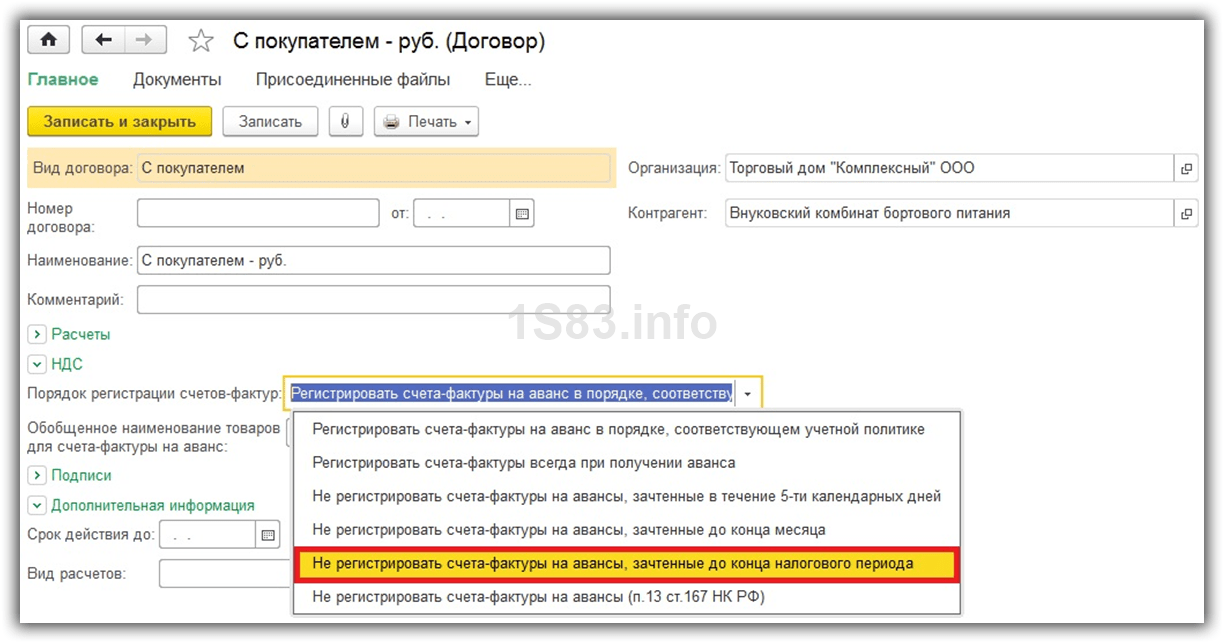Switch to the Главное tab
Viewport: 1224px width, 643px height.
(x=63, y=79)
